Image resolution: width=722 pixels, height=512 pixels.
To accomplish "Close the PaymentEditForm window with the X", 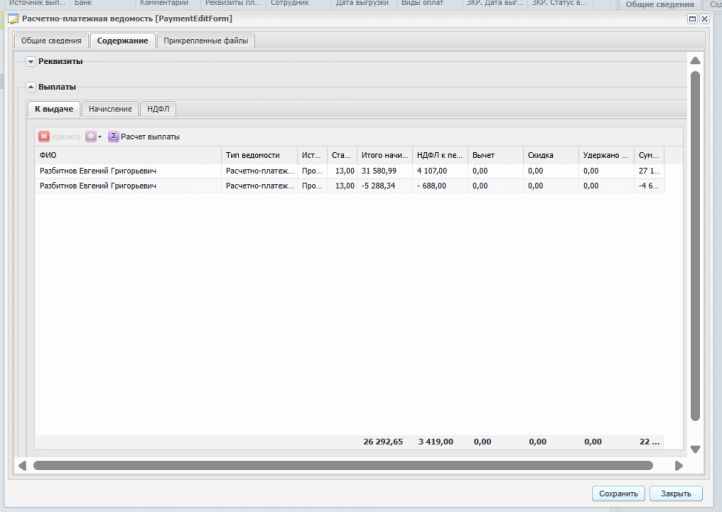I will (x=704, y=19).
